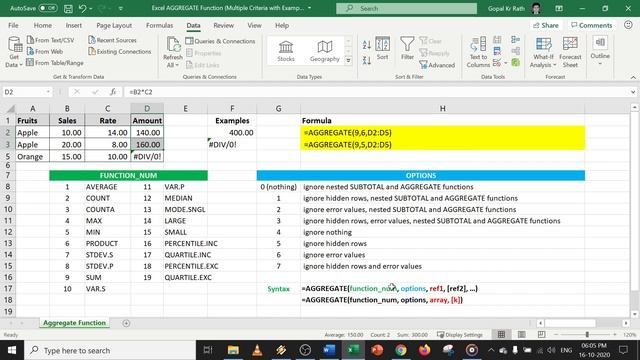Click the Name Box showing D2
The width and height of the screenshot is (640, 360).
pos(23,92)
